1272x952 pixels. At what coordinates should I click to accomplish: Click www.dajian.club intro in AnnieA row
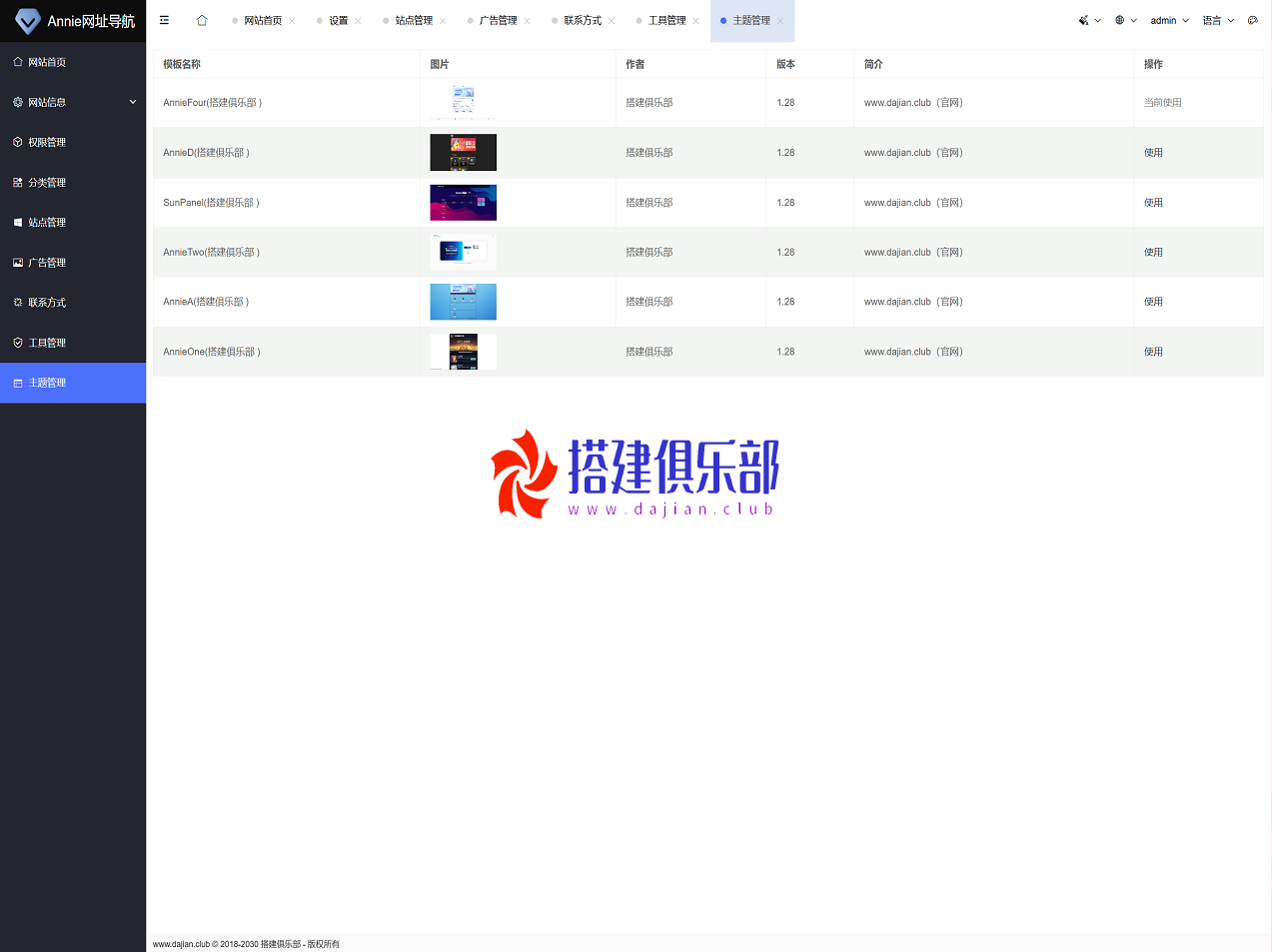click(x=913, y=302)
